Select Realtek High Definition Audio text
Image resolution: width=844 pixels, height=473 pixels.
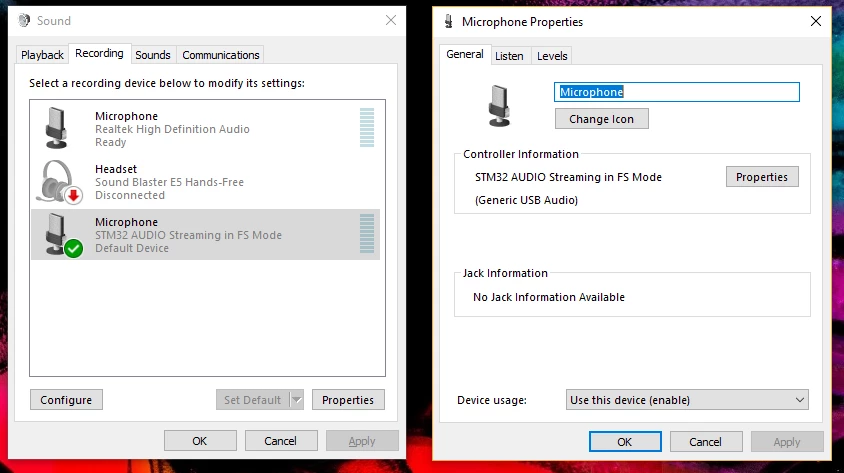coord(172,129)
